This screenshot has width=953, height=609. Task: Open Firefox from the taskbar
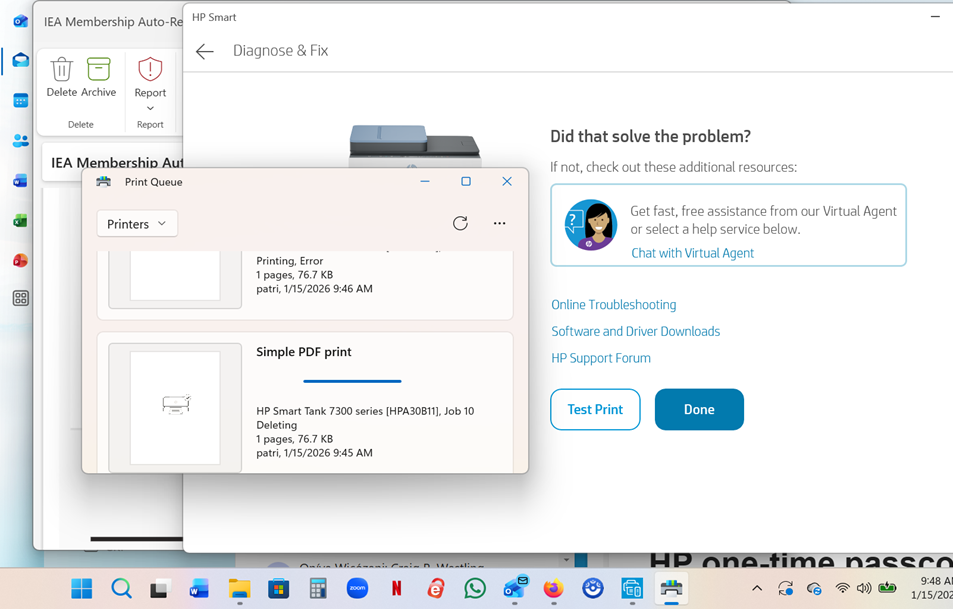pyautogui.click(x=553, y=588)
